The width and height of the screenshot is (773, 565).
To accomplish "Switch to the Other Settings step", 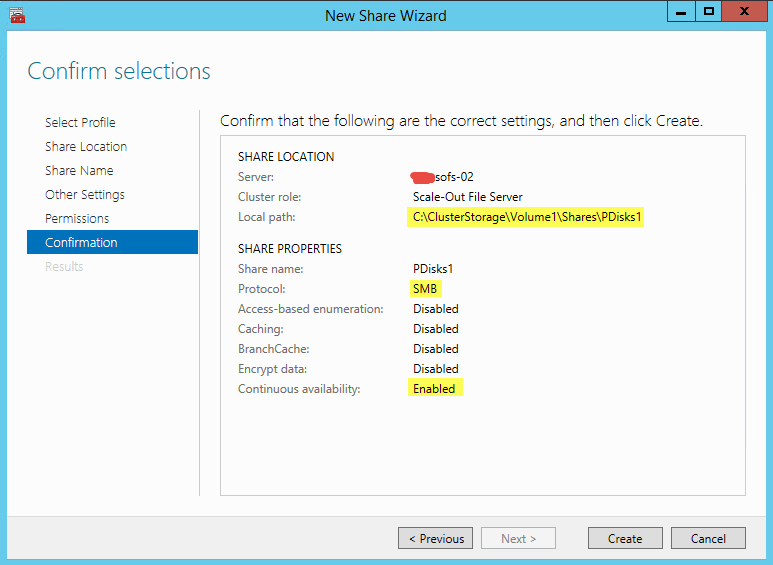I will pos(85,194).
